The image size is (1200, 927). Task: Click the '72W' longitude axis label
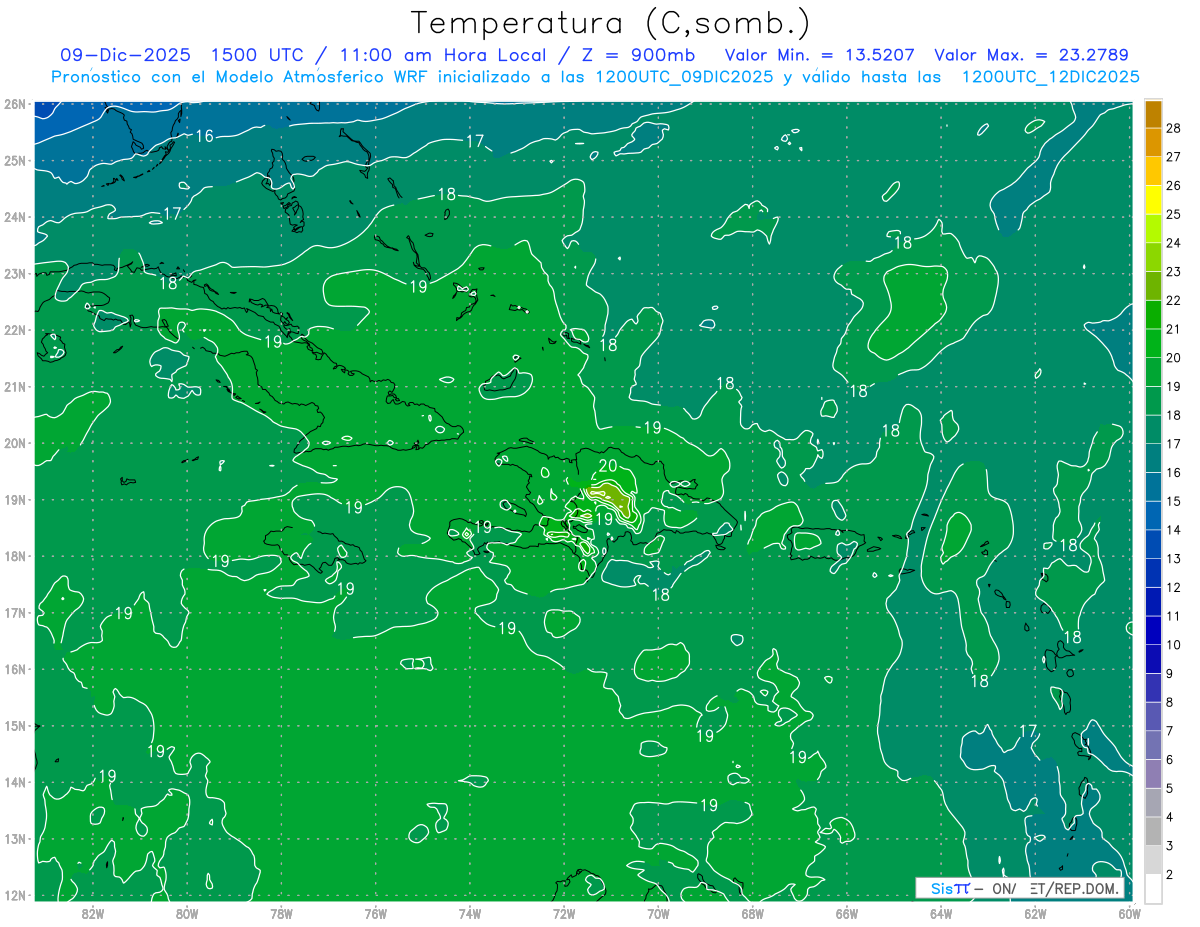pyautogui.click(x=564, y=912)
